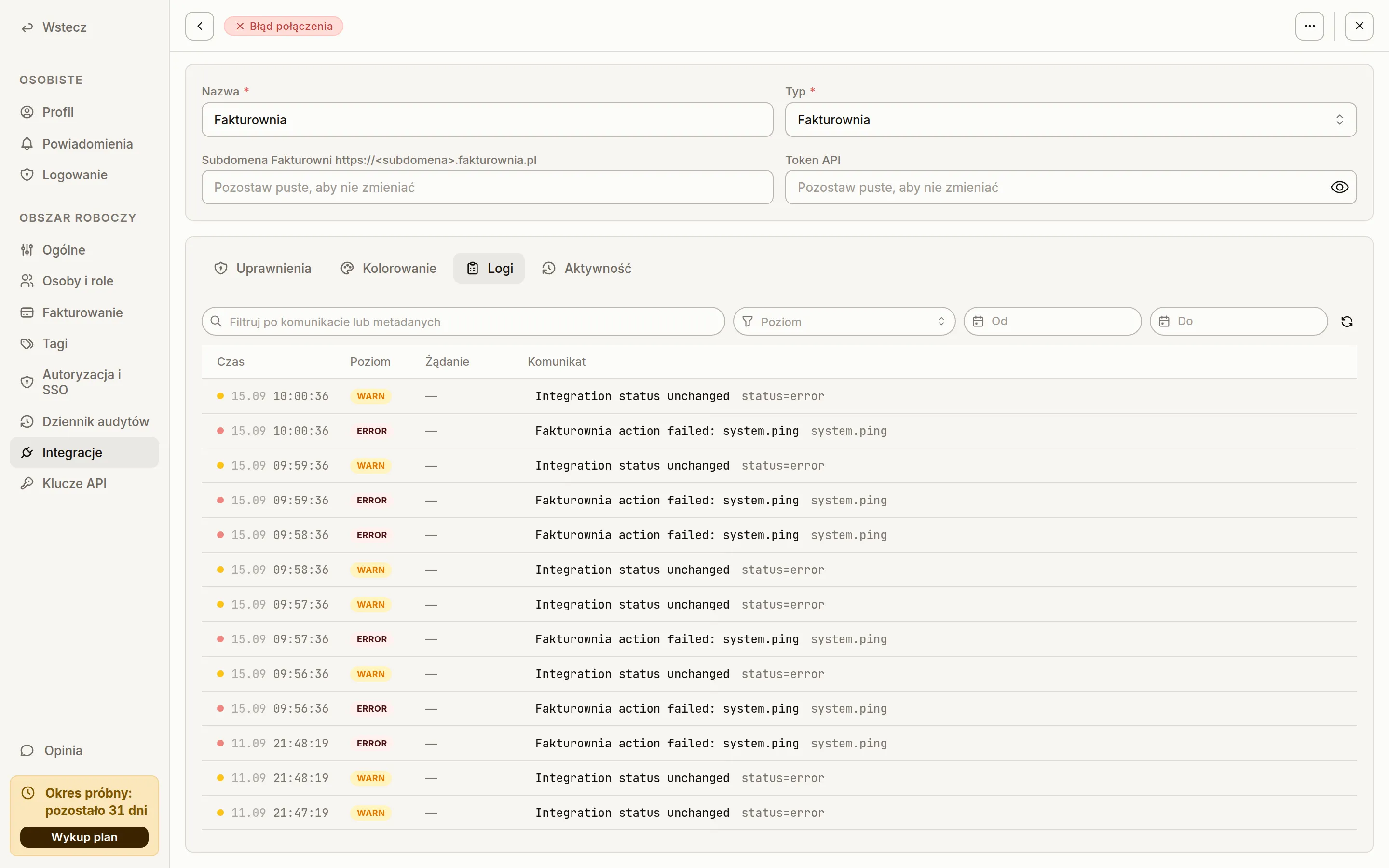Open Profil settings in sidebar

click(x=84, y=112)
